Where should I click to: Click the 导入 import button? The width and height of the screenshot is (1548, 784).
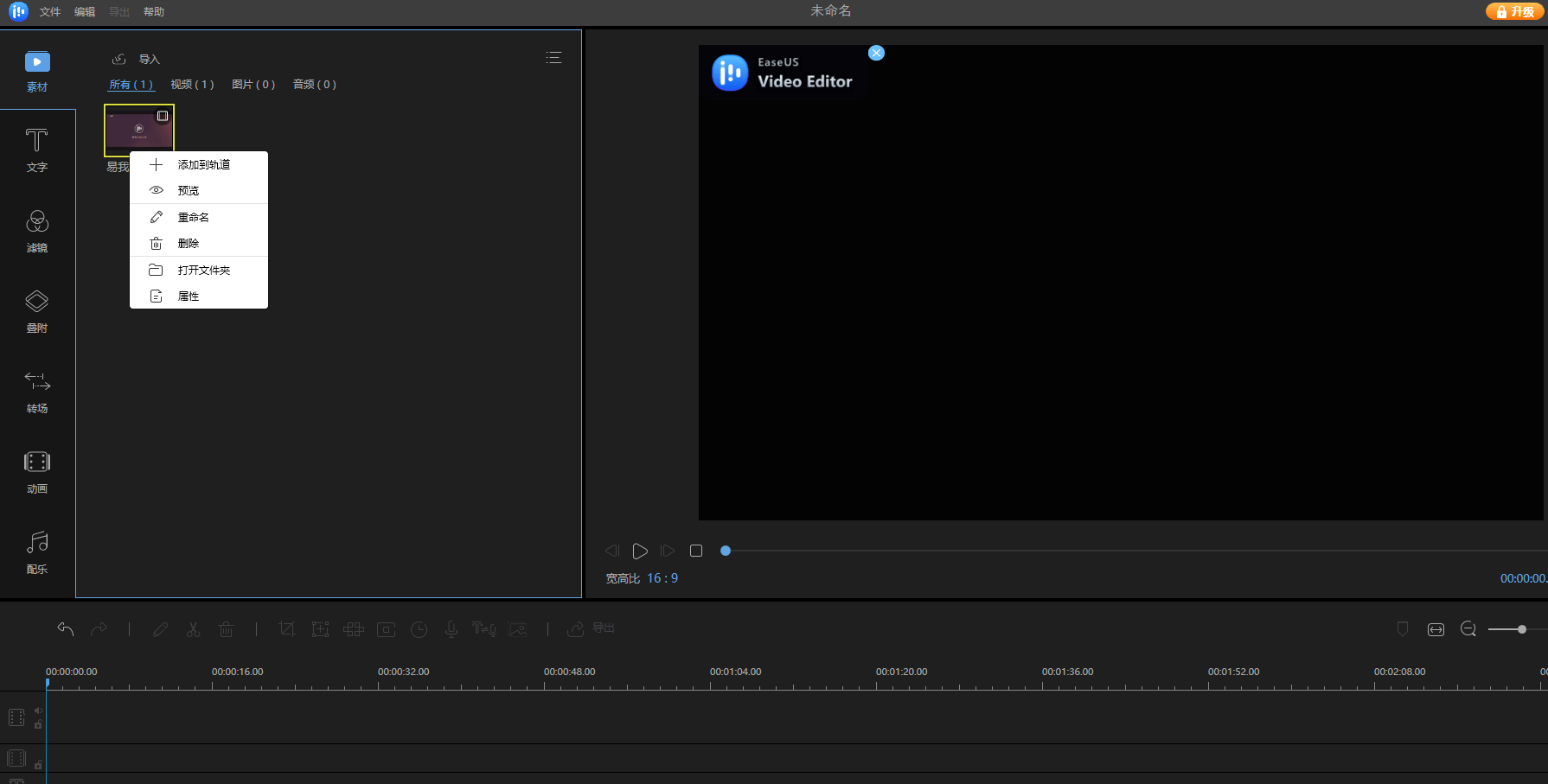137,59
